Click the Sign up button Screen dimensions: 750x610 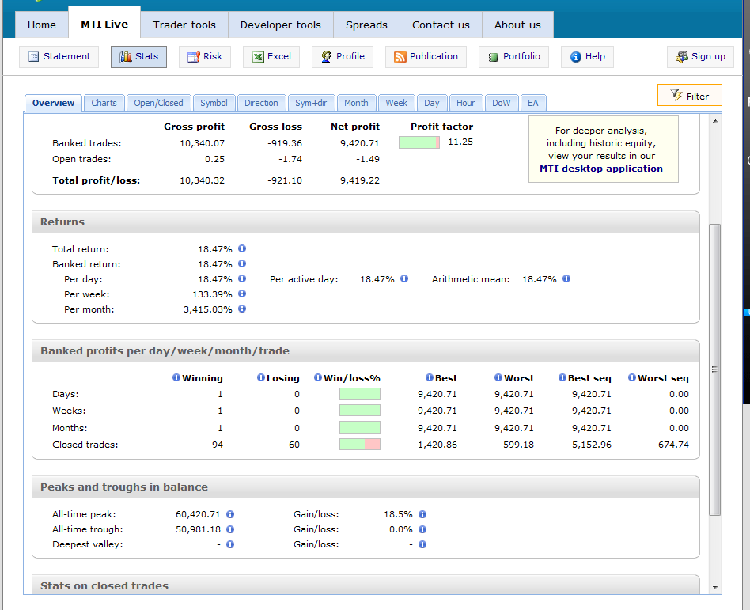(x=700, y=57)
